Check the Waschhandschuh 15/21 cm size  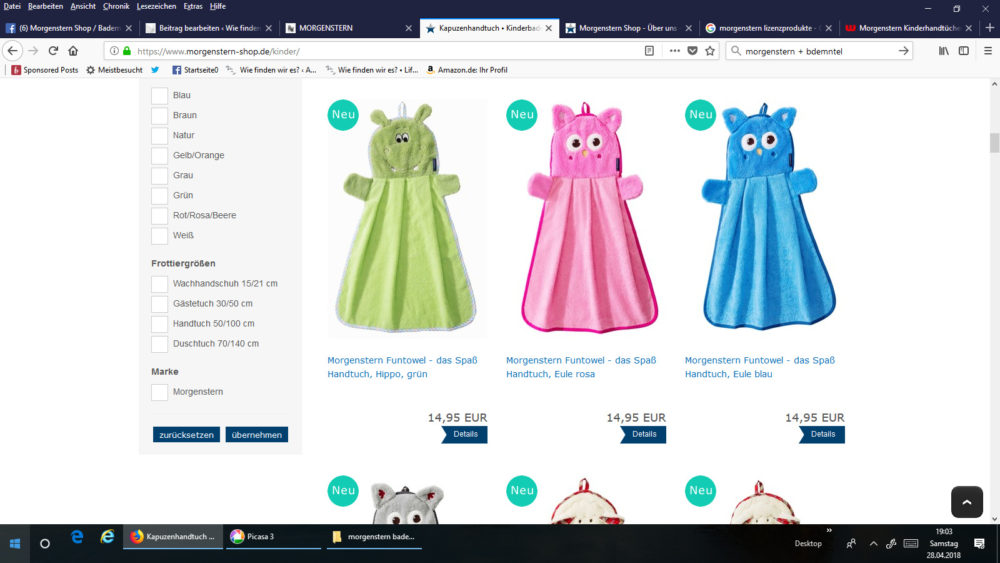click(159, 284)
